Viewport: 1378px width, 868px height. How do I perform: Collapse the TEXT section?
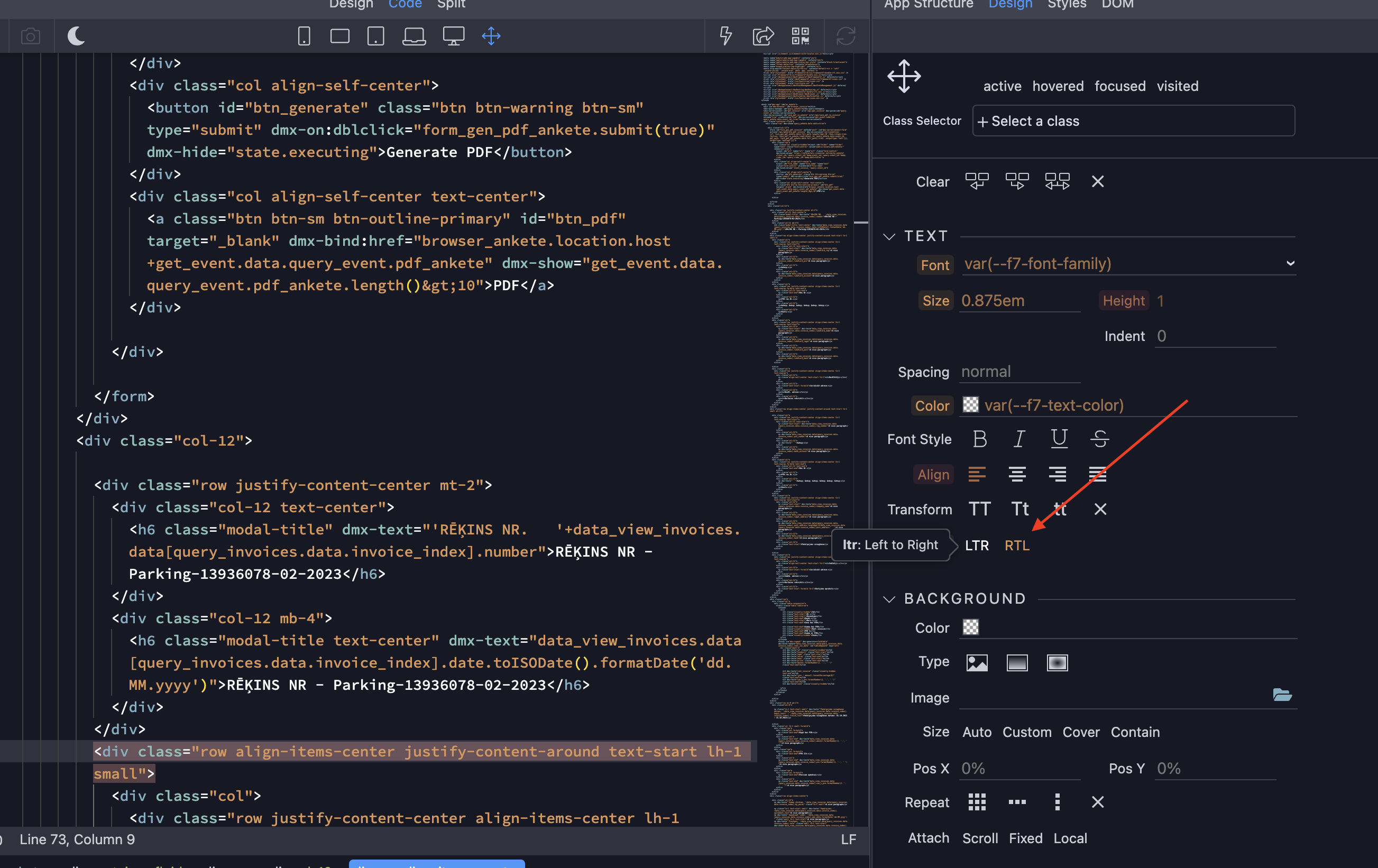[x=888, y=236]
